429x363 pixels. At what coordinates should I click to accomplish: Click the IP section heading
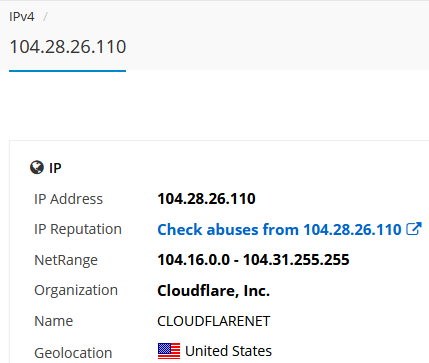55,168
